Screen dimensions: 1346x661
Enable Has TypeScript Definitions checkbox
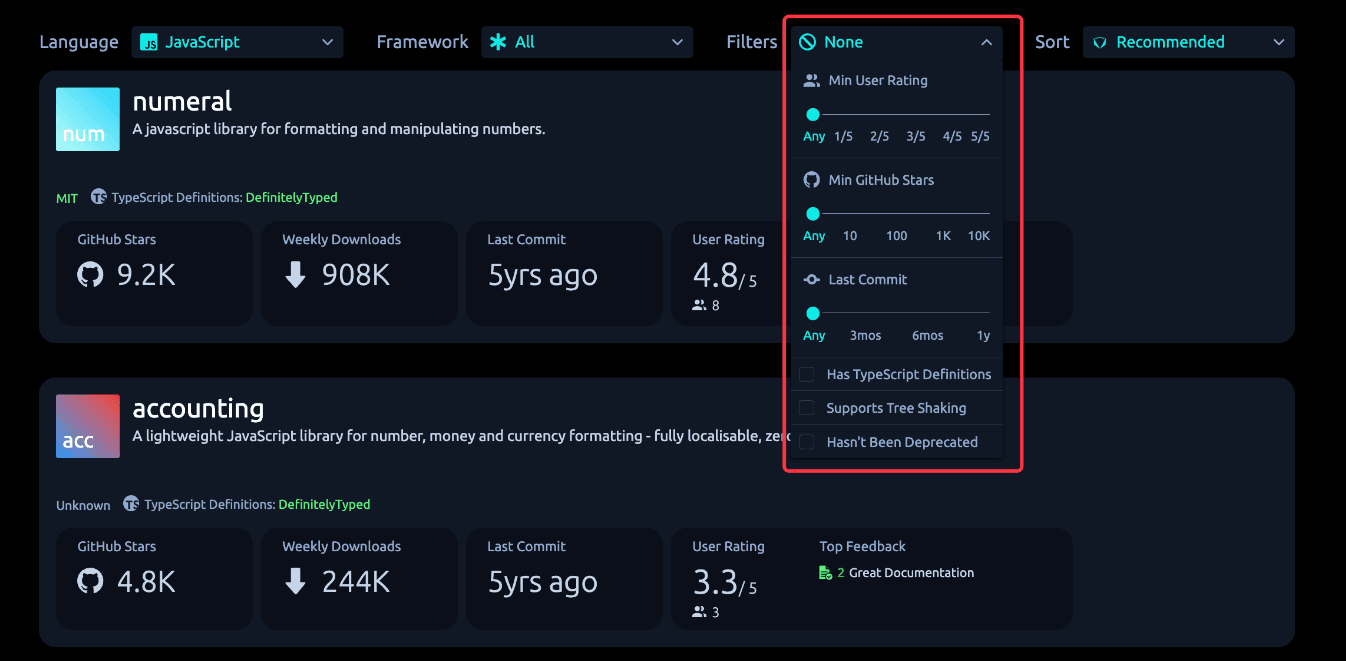click(807, 374)
